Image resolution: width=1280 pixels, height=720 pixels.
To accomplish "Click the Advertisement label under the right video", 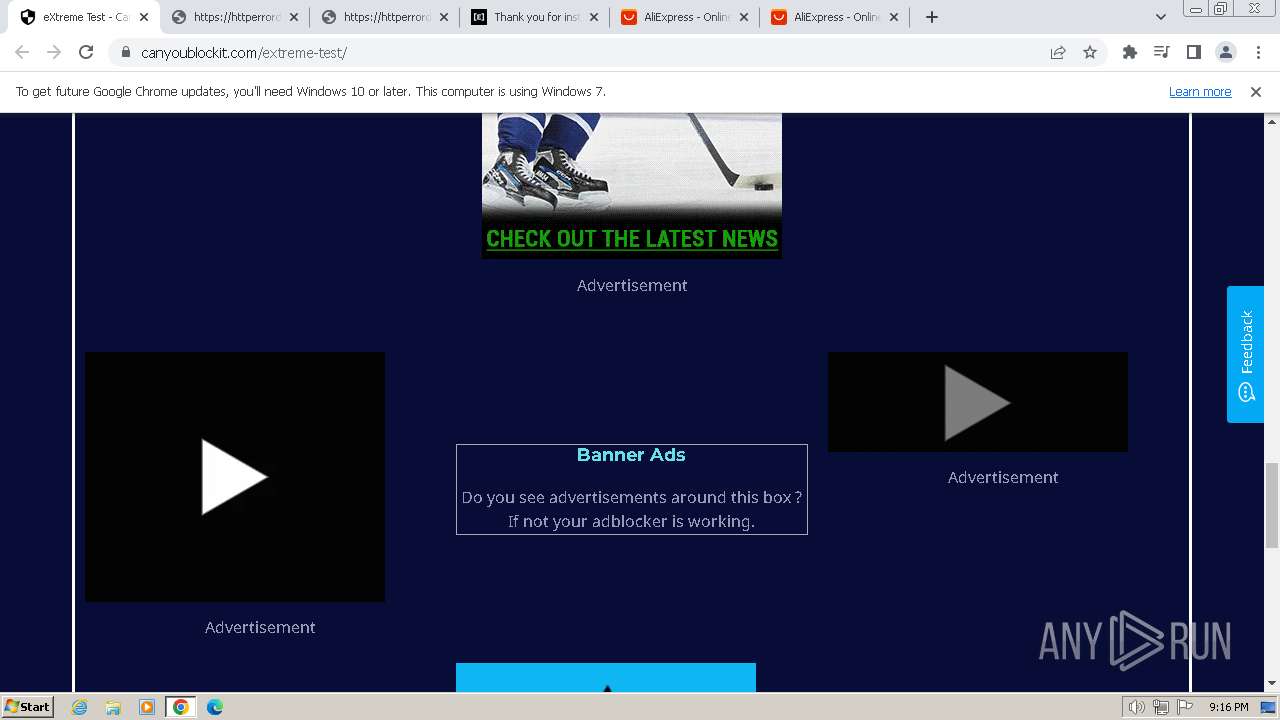I will (x=1003, y=477).
